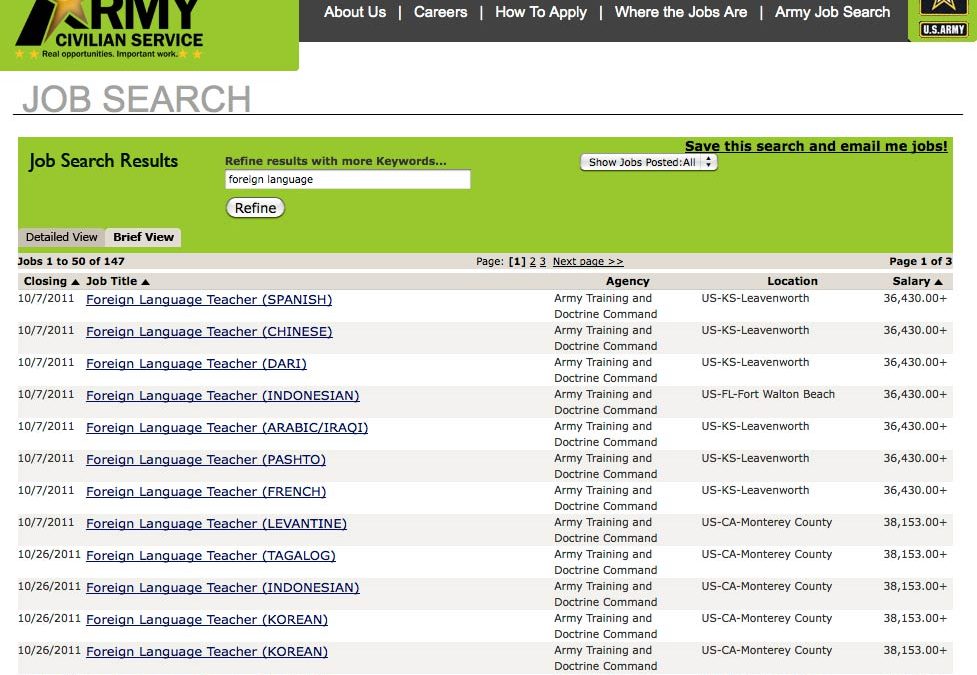Click the U.S. Army star emblem
This screenshot has height=675, width=977.
(943, 19)
